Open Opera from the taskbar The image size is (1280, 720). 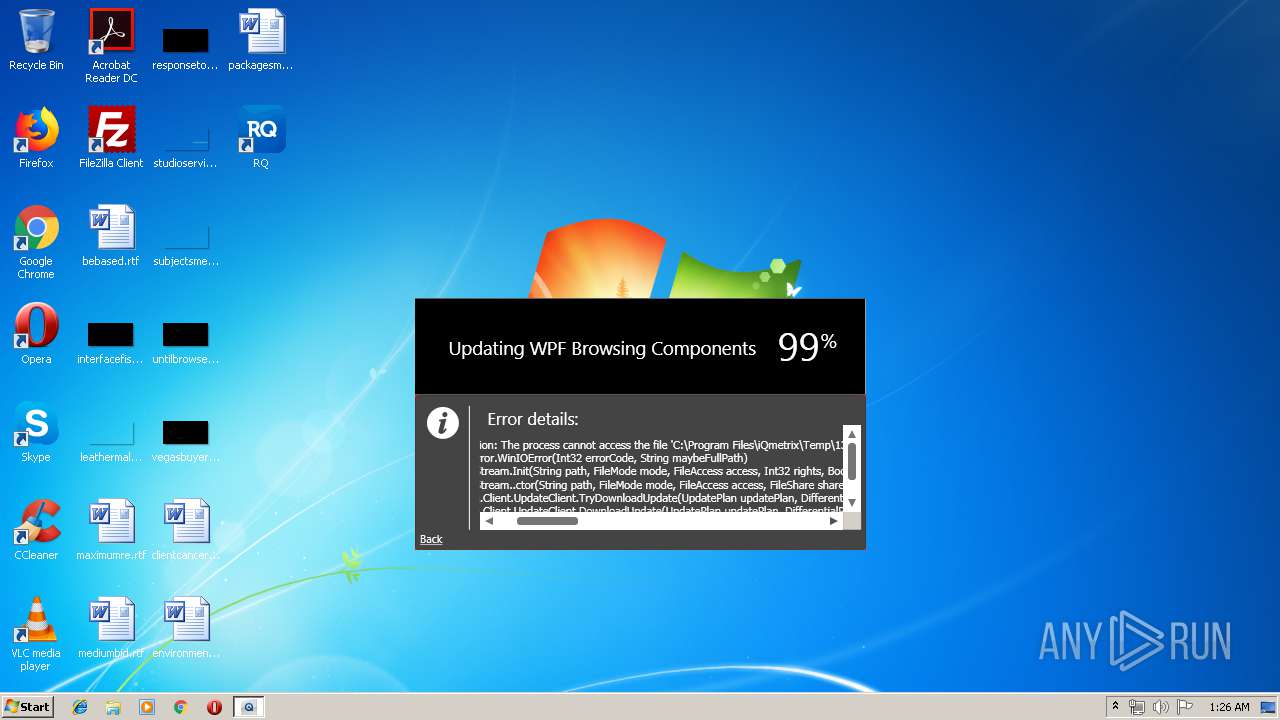214,707
